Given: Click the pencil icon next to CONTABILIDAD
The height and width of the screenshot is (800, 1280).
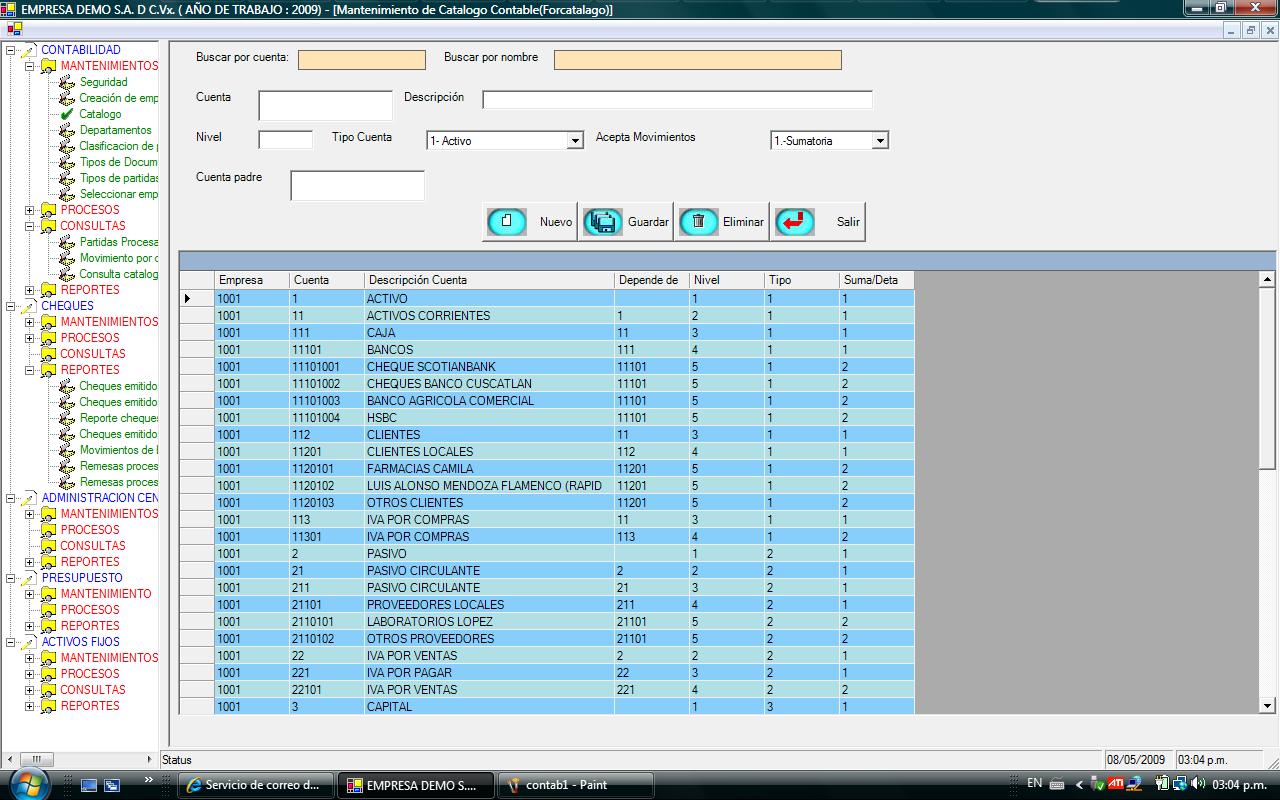Looking at the screenshot, I should tap(28, 50).
